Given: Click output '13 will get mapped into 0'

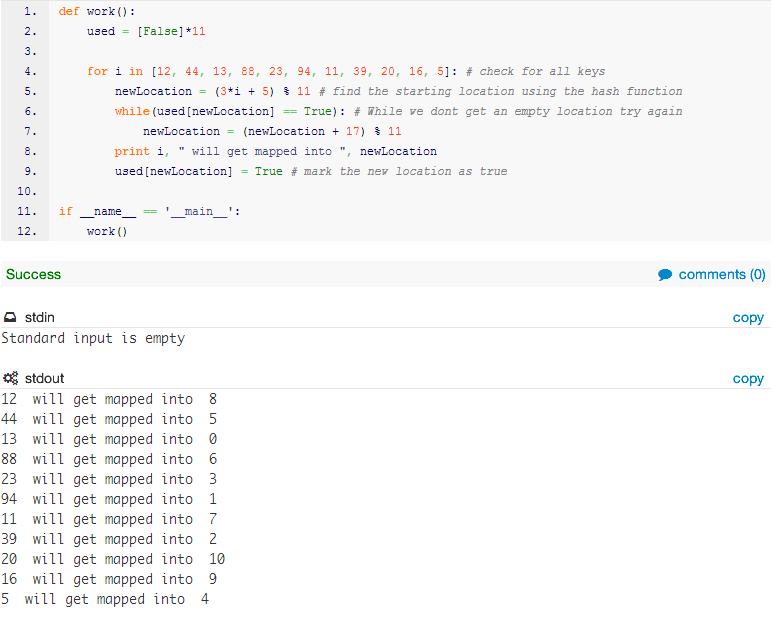Looking at the screenshot, I should [x=109, y=439].
